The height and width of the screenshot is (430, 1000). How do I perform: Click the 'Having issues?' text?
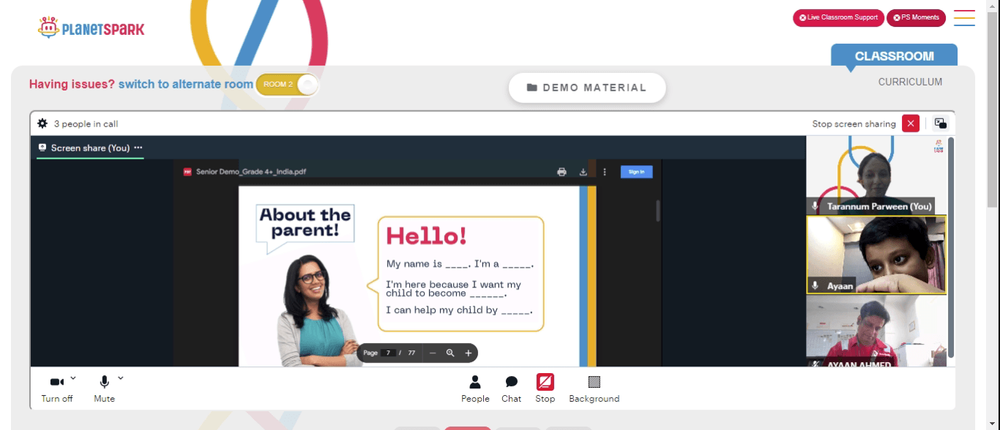click(72, 84)
